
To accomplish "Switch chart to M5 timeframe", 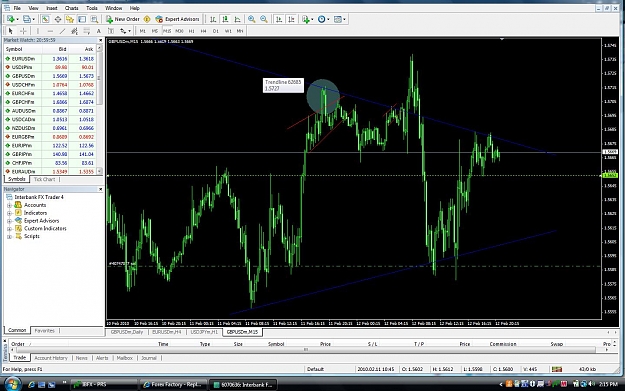I will coord(155,31).
